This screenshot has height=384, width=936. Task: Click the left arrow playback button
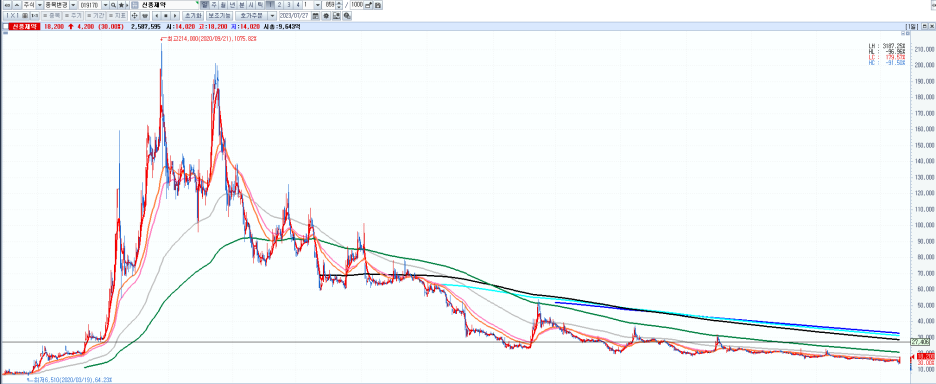[156, 16]
